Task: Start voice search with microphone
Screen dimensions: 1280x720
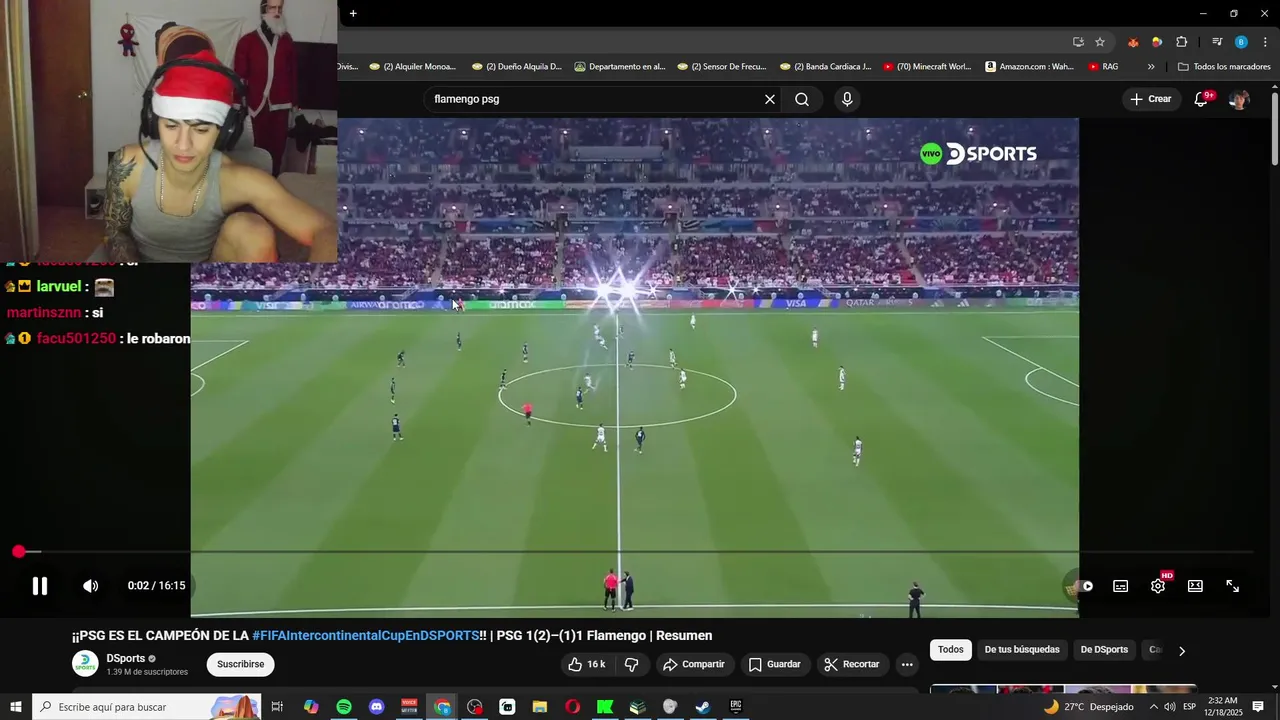Action: pos(847,99)
